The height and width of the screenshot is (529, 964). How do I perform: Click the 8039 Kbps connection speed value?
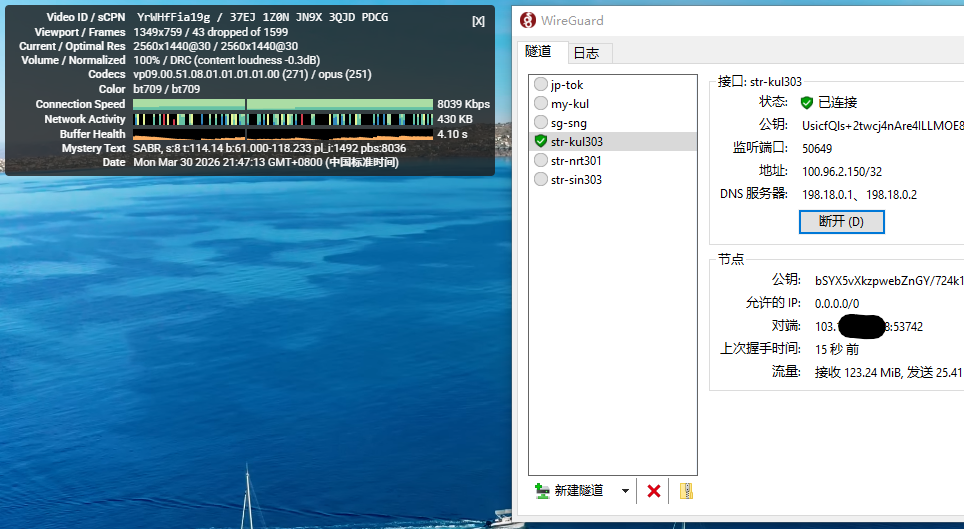464,104
